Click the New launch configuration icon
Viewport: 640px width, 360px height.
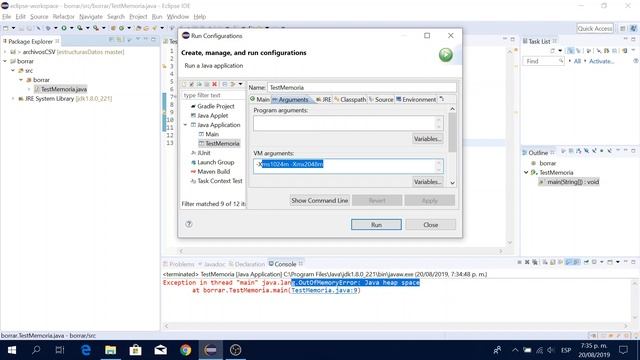coord(184,84)
